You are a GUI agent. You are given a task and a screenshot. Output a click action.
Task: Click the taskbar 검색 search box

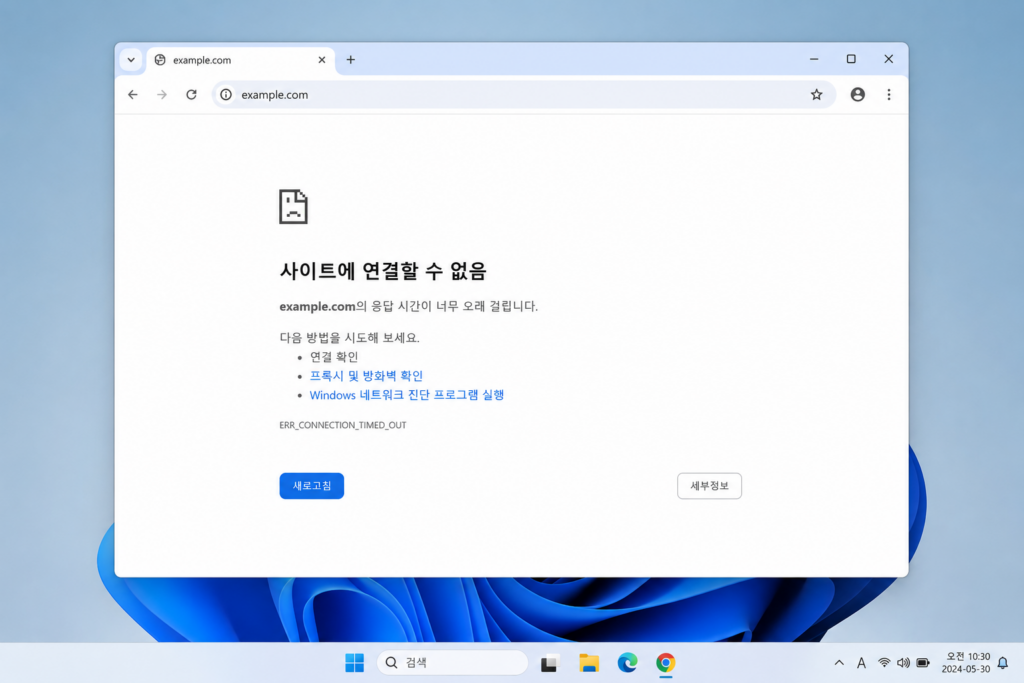[453, 663]
